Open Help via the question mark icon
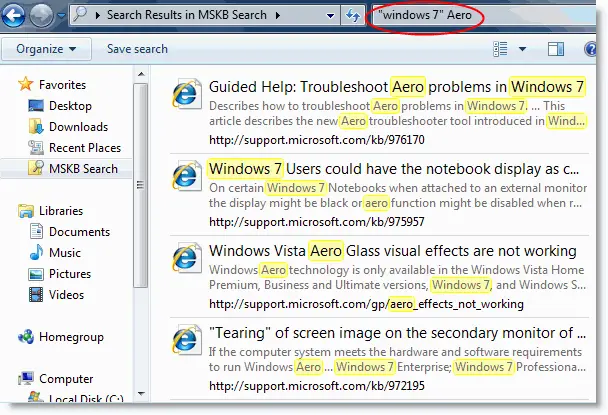Image resolution: width=608 pixels, height=415 pixels. [x=590, y=49]
